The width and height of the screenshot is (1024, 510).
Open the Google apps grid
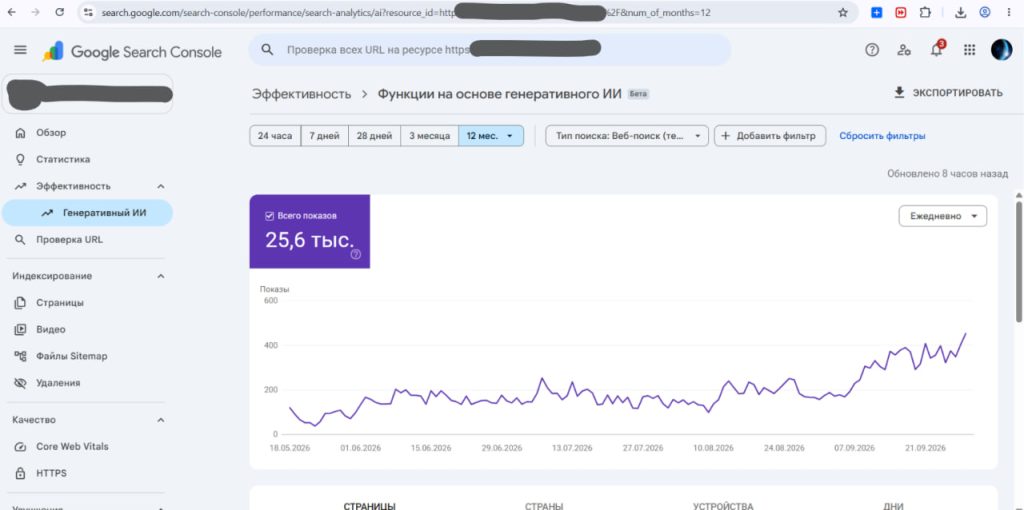click(x=969, y=50)
